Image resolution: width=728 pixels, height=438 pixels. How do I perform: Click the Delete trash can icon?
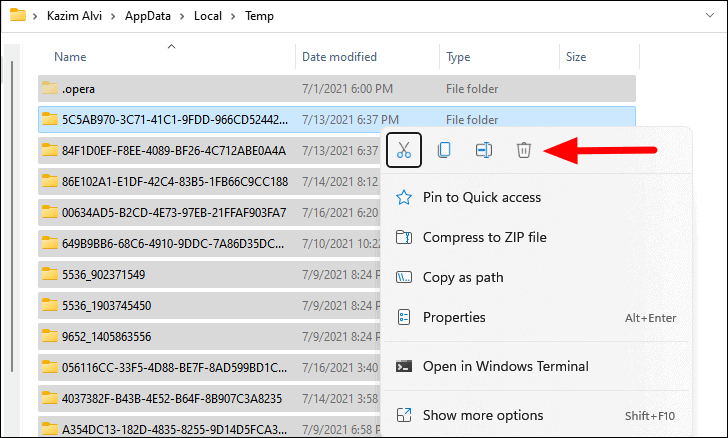click(523, 150)
